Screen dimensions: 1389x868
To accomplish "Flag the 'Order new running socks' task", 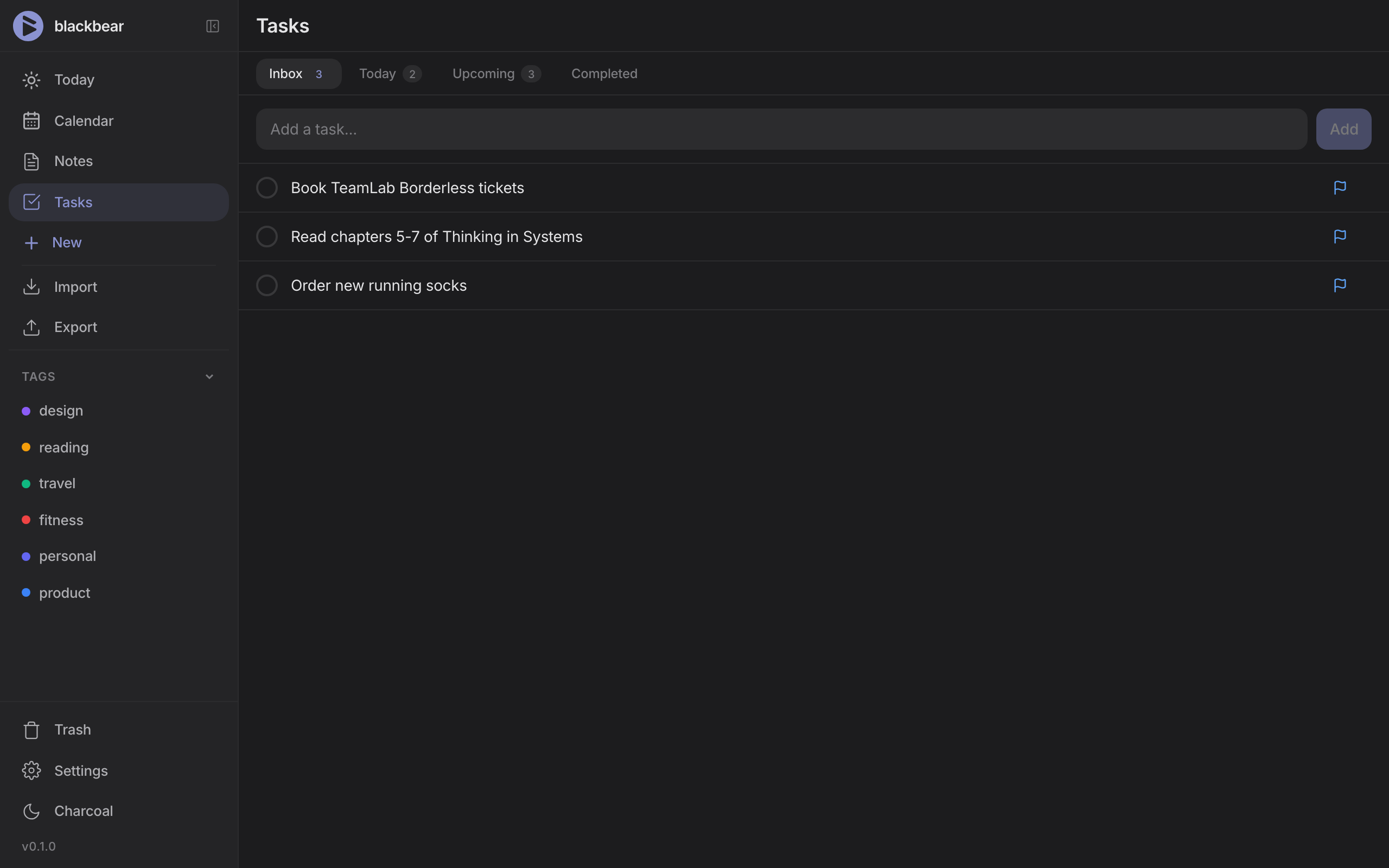I will [1340, 285].
